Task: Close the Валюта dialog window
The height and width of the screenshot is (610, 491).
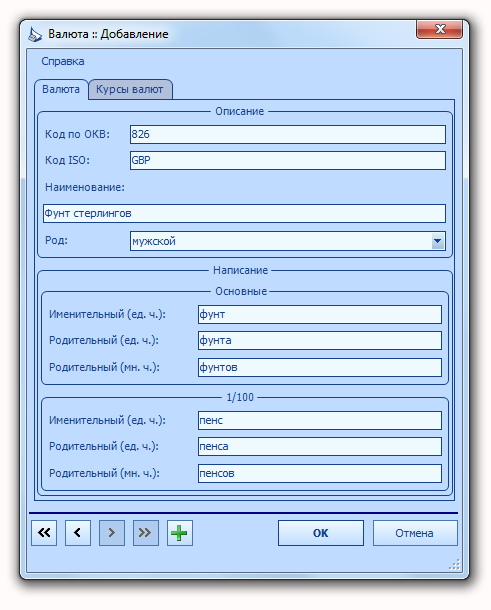Action: 439,29
